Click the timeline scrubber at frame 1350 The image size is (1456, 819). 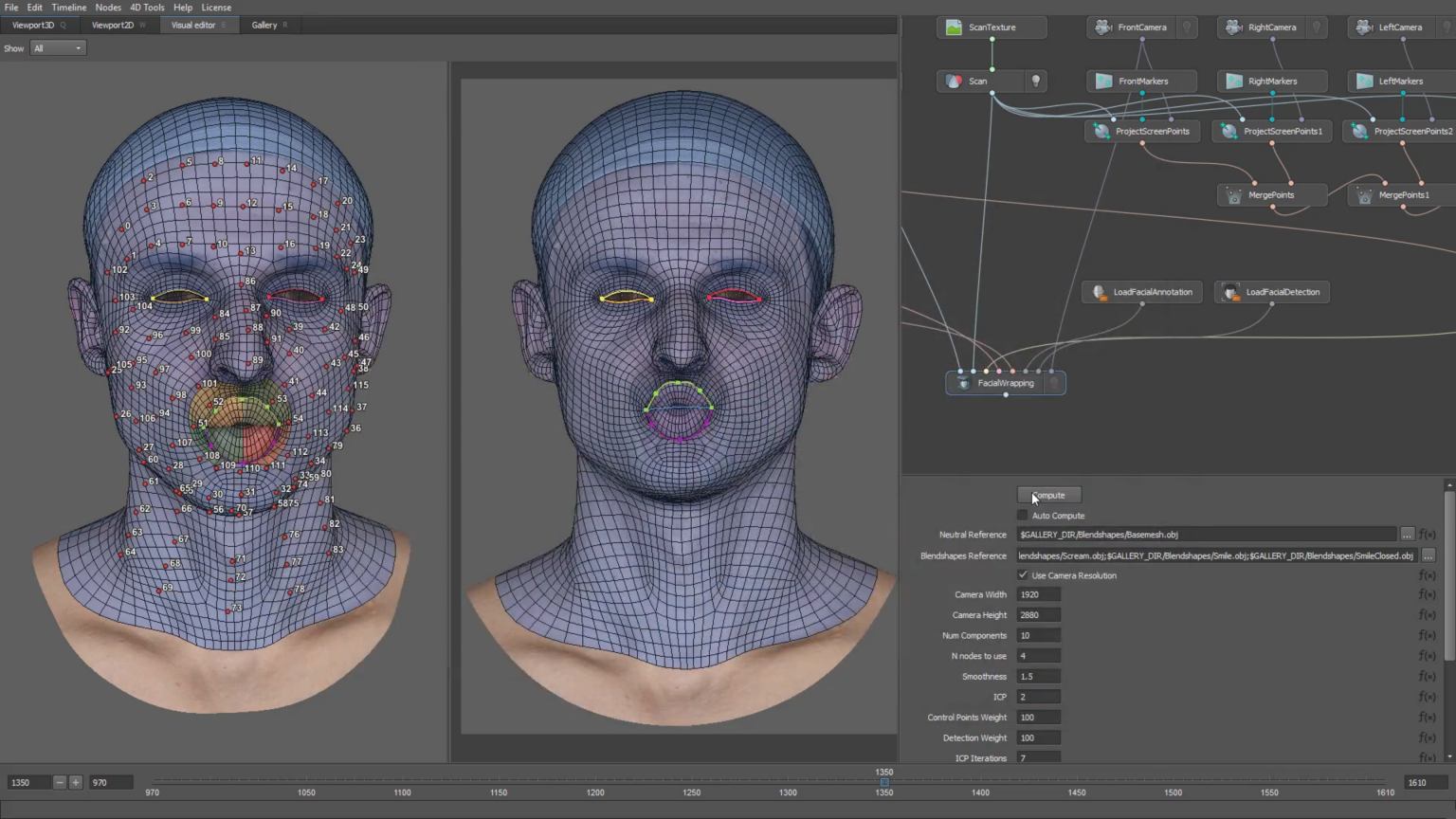[x=883, y=782]
